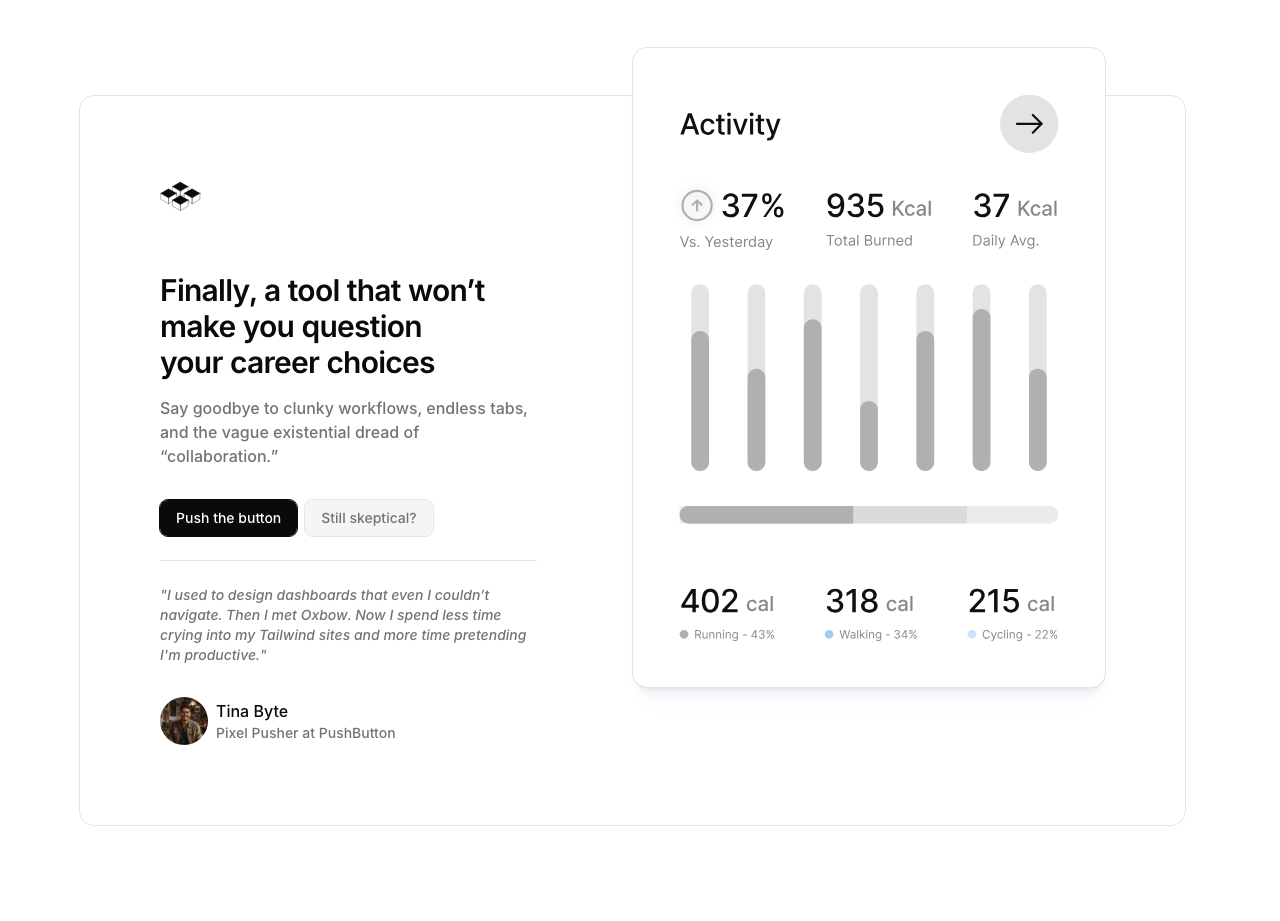
Task: Click the arrow button in Activity card
Action: click(1029, 124)
